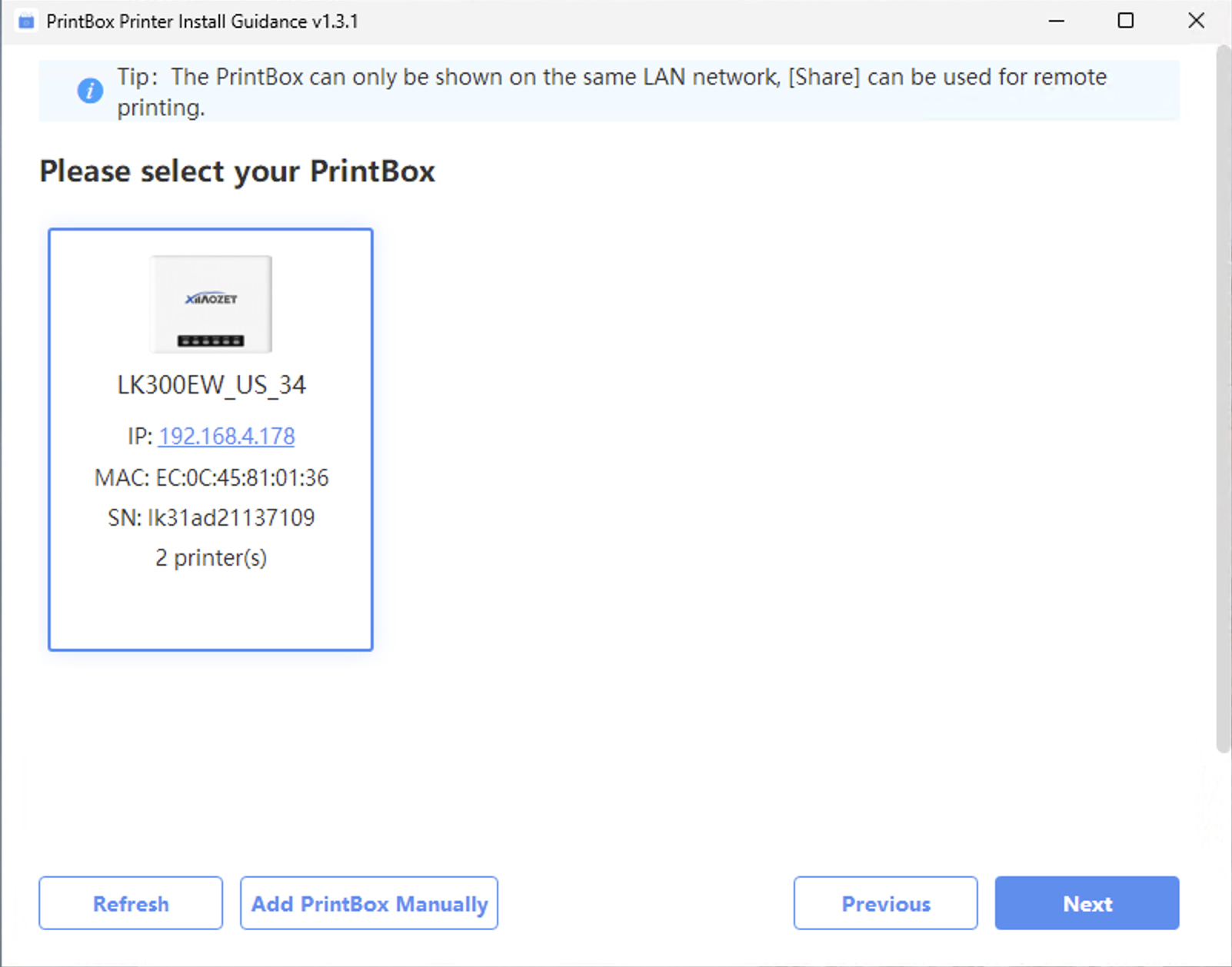Close the PrintBox install guidance window
Image resolution: width=1232 pixels, height=967 pixels.
1197,21
